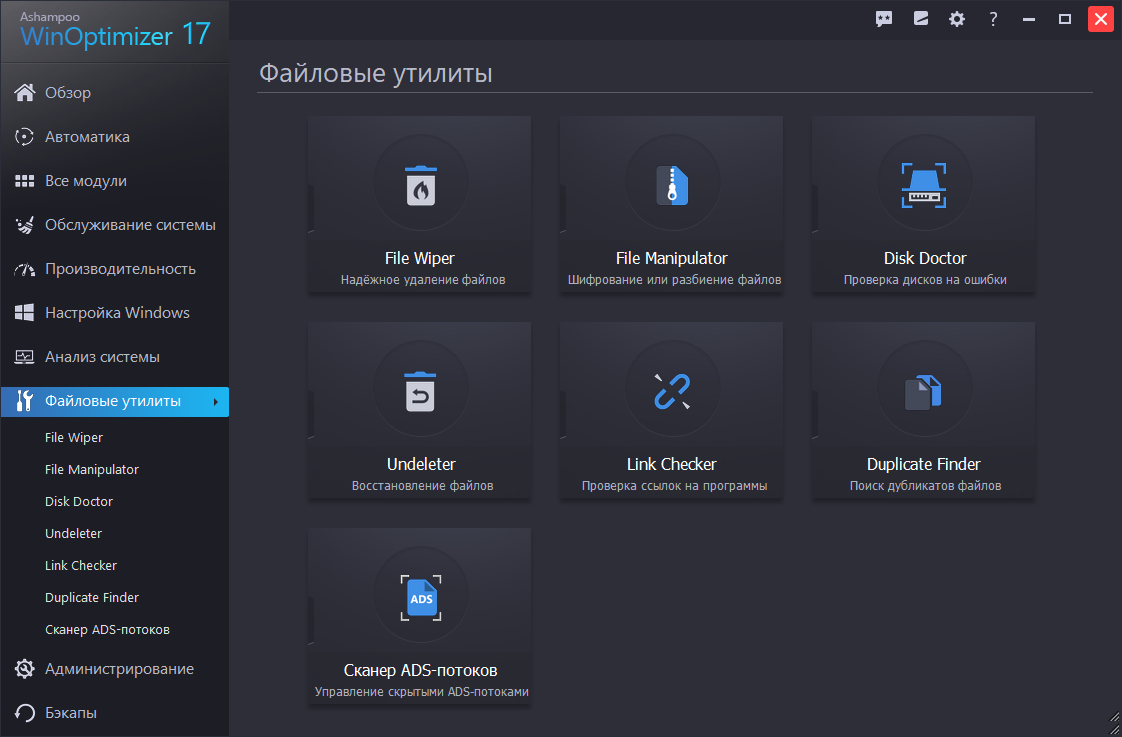The width and height of the screenshot is (1122, 737).
Task: Open the Анализ системы label
Action: [x=102, y=357]
